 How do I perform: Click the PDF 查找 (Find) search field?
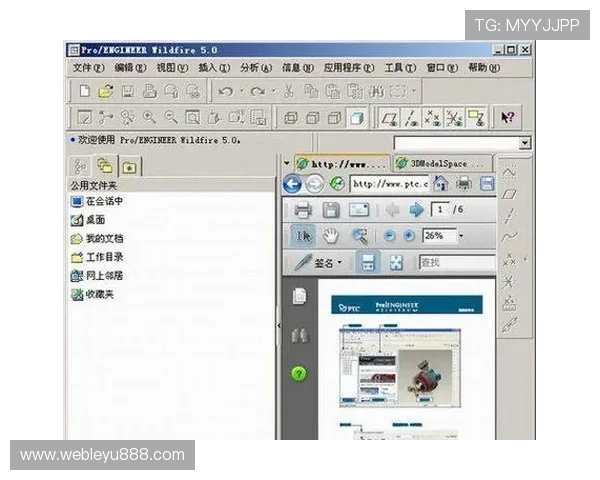click(x=455, y=263)
